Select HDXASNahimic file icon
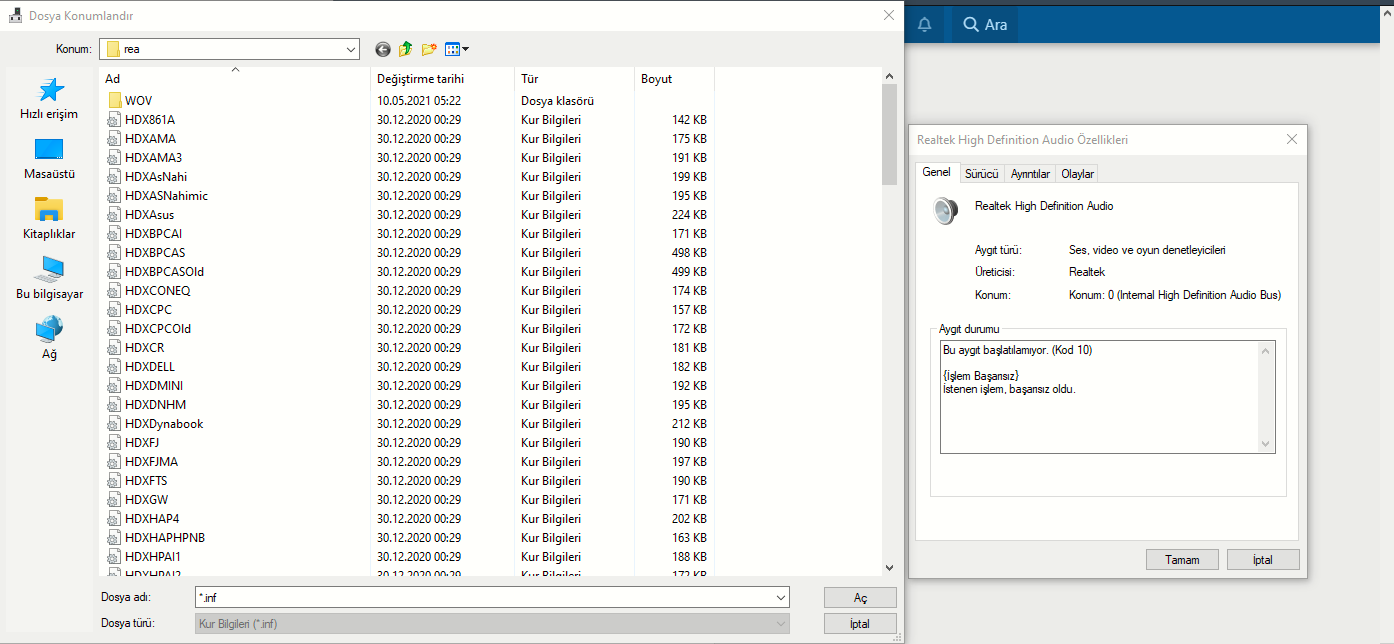The width and height of the screenshot is (1394, 644). pos(114,196)
